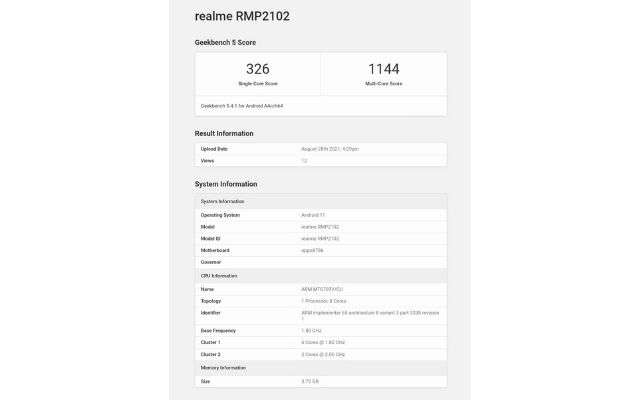Click the Cluster 2 cores value
Screen dimensions: 640x400
pyautogui.click(x=323, y=355)
